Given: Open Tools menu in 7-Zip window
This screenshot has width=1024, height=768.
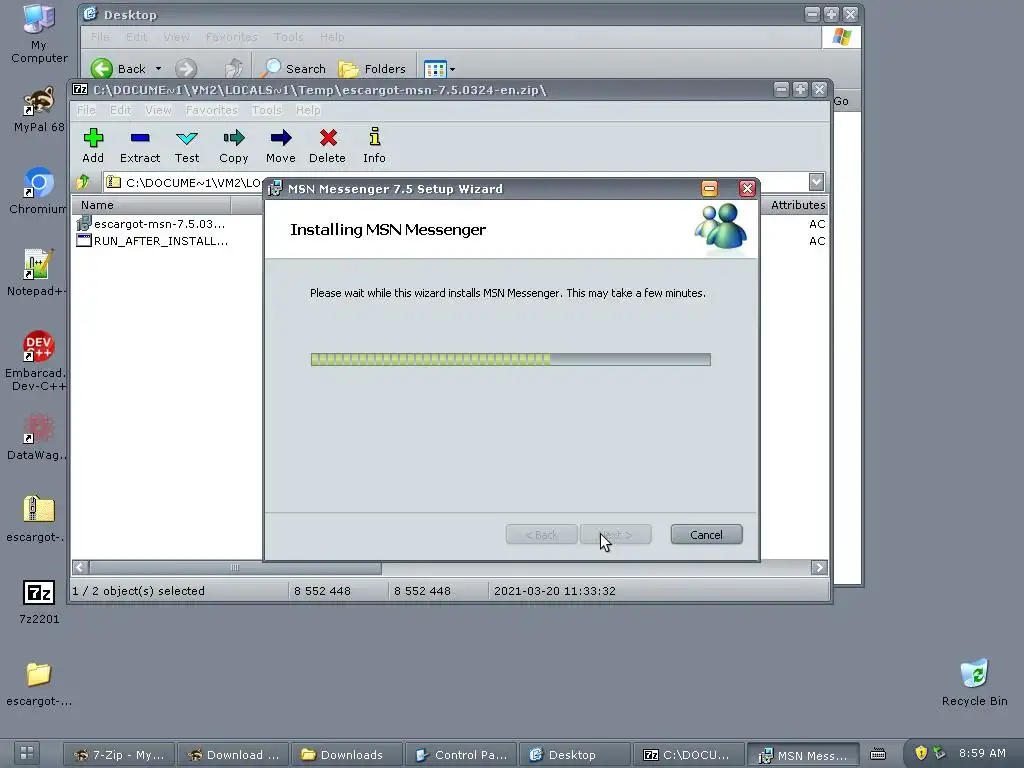Looking at the screenshot, I should coord(266,110).
